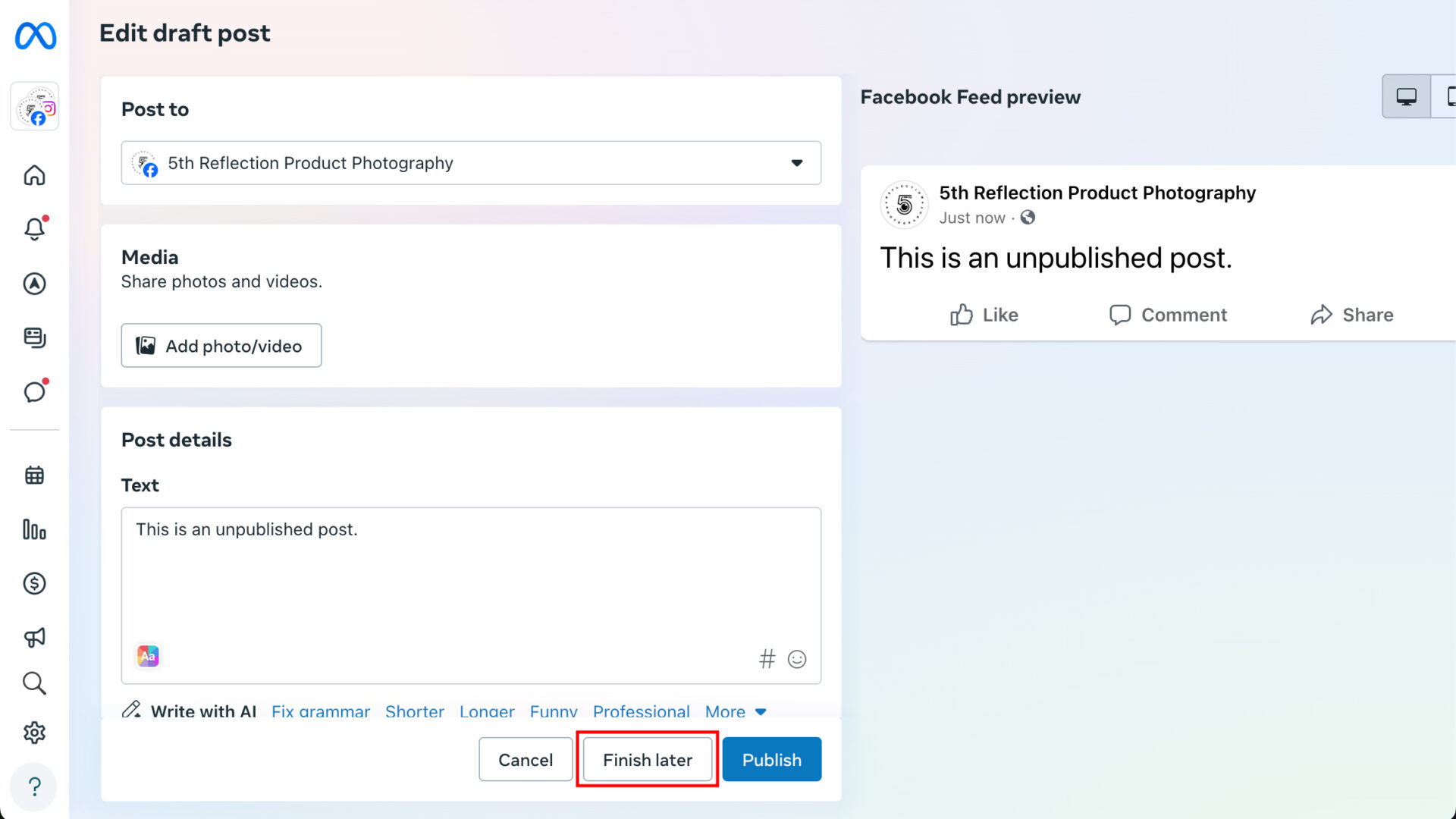Open Settings from the sidebar
This screenshot has width=1456, height=819.
[34, 733]
